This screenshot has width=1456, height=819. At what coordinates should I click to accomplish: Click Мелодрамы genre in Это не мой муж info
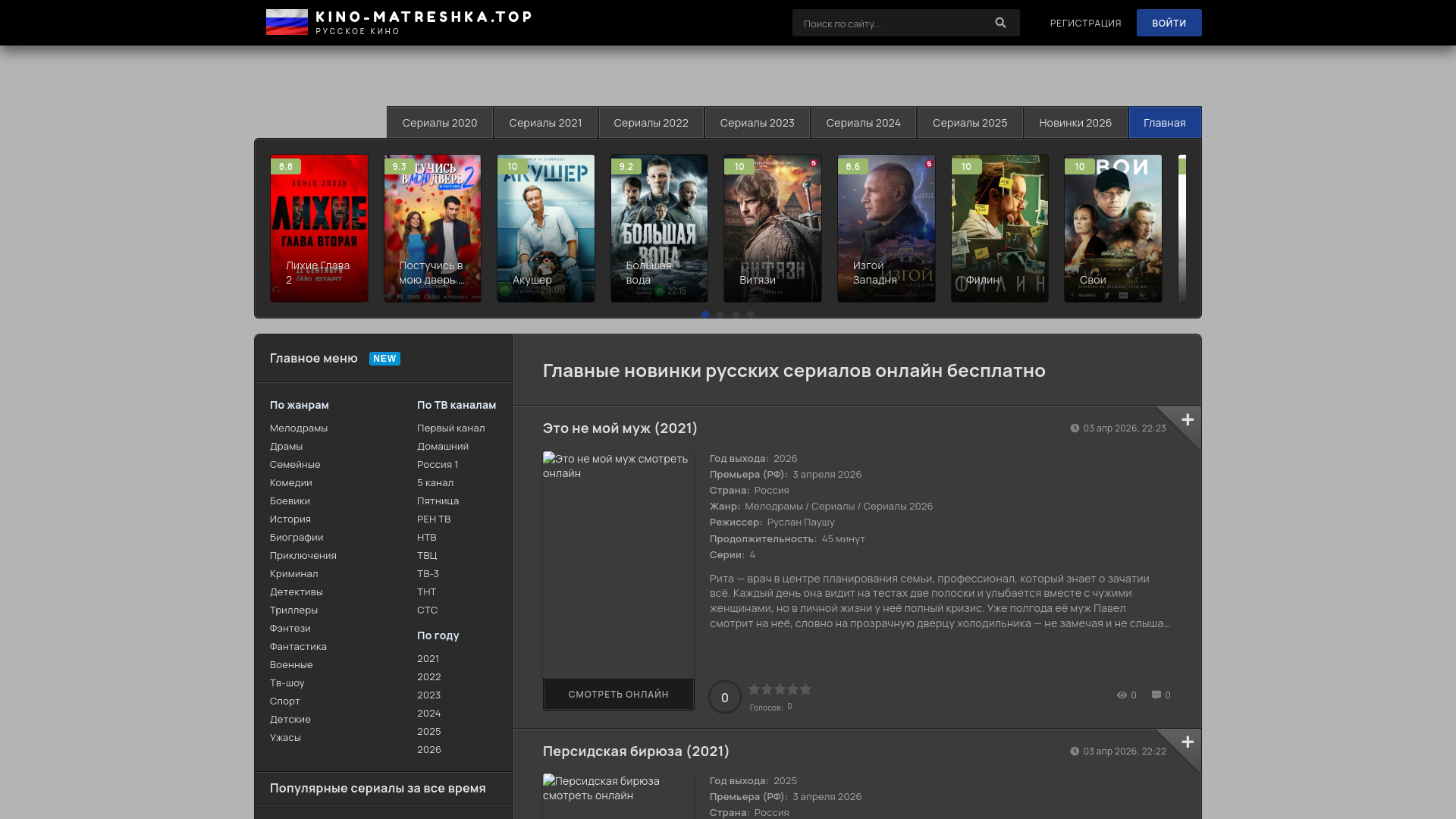click(773, 506)
